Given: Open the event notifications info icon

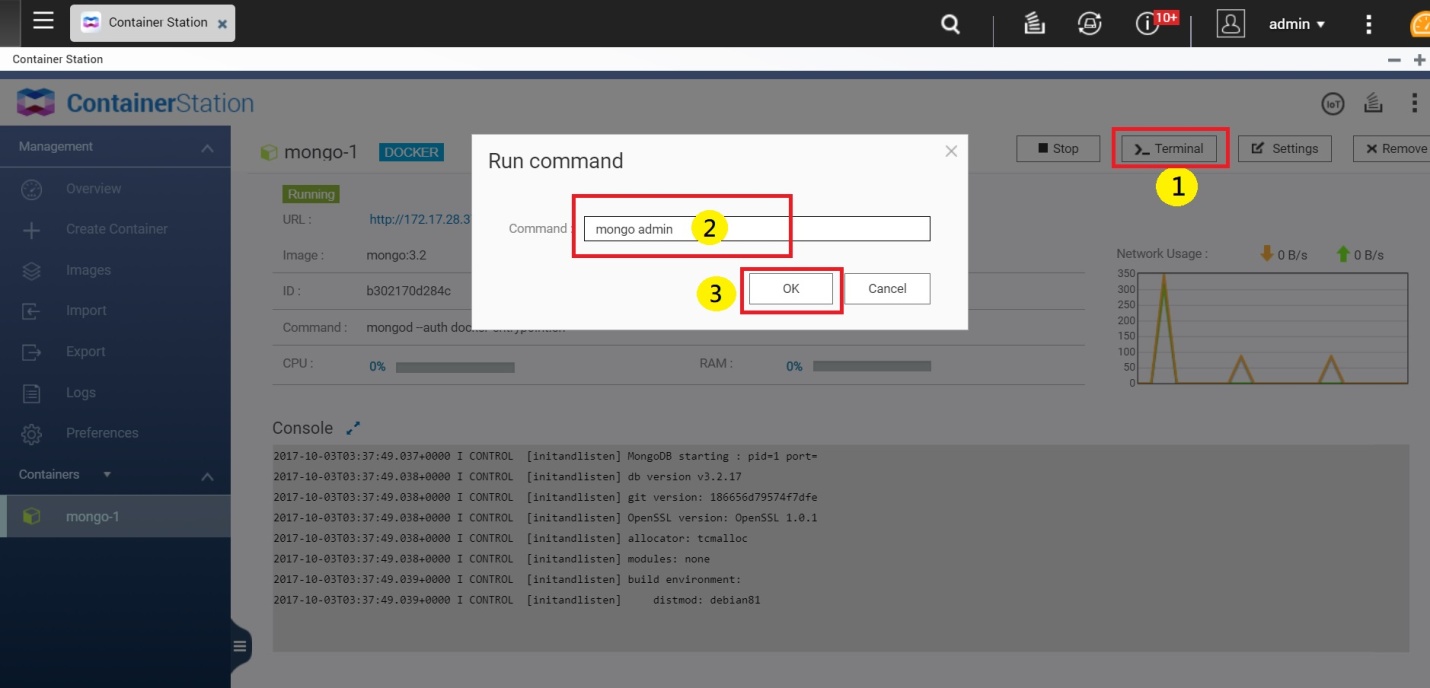Looking at the screenshot, I should tap(1146, 24).
